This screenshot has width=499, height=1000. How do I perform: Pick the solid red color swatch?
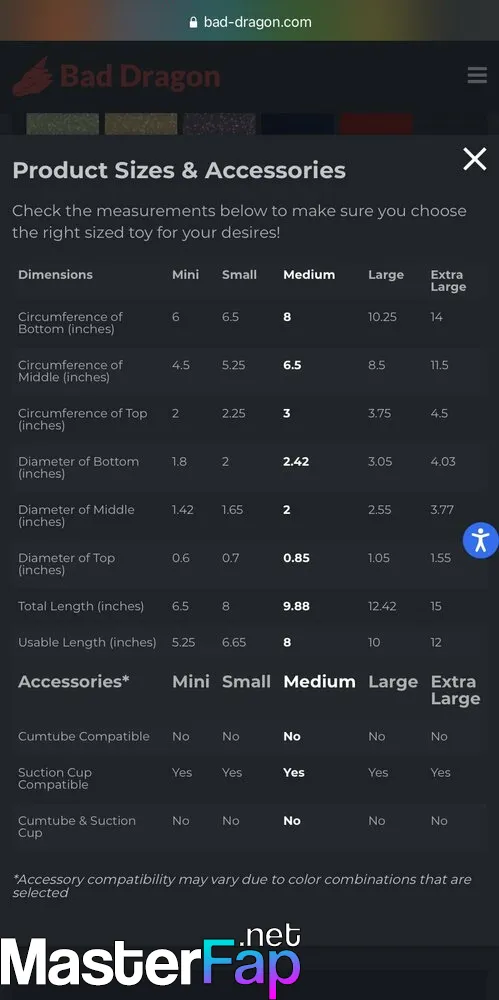376,124
